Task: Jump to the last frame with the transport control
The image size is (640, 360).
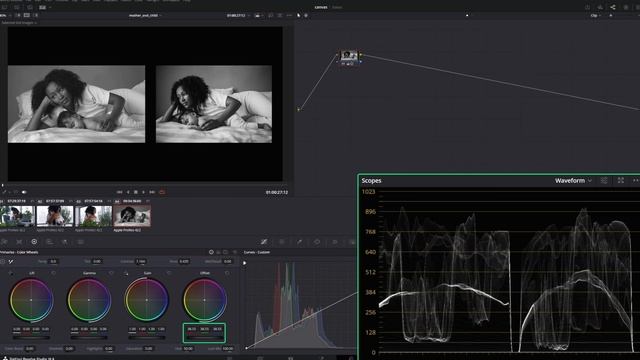Action: tap(152, 192)
